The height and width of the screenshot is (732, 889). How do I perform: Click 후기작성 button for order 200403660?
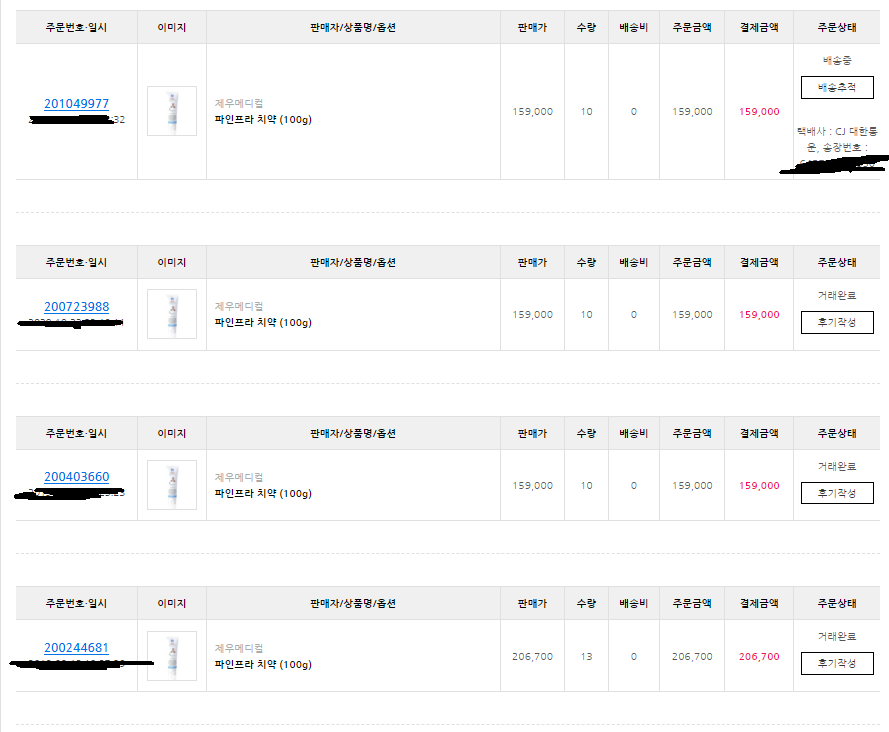point(837,493)
